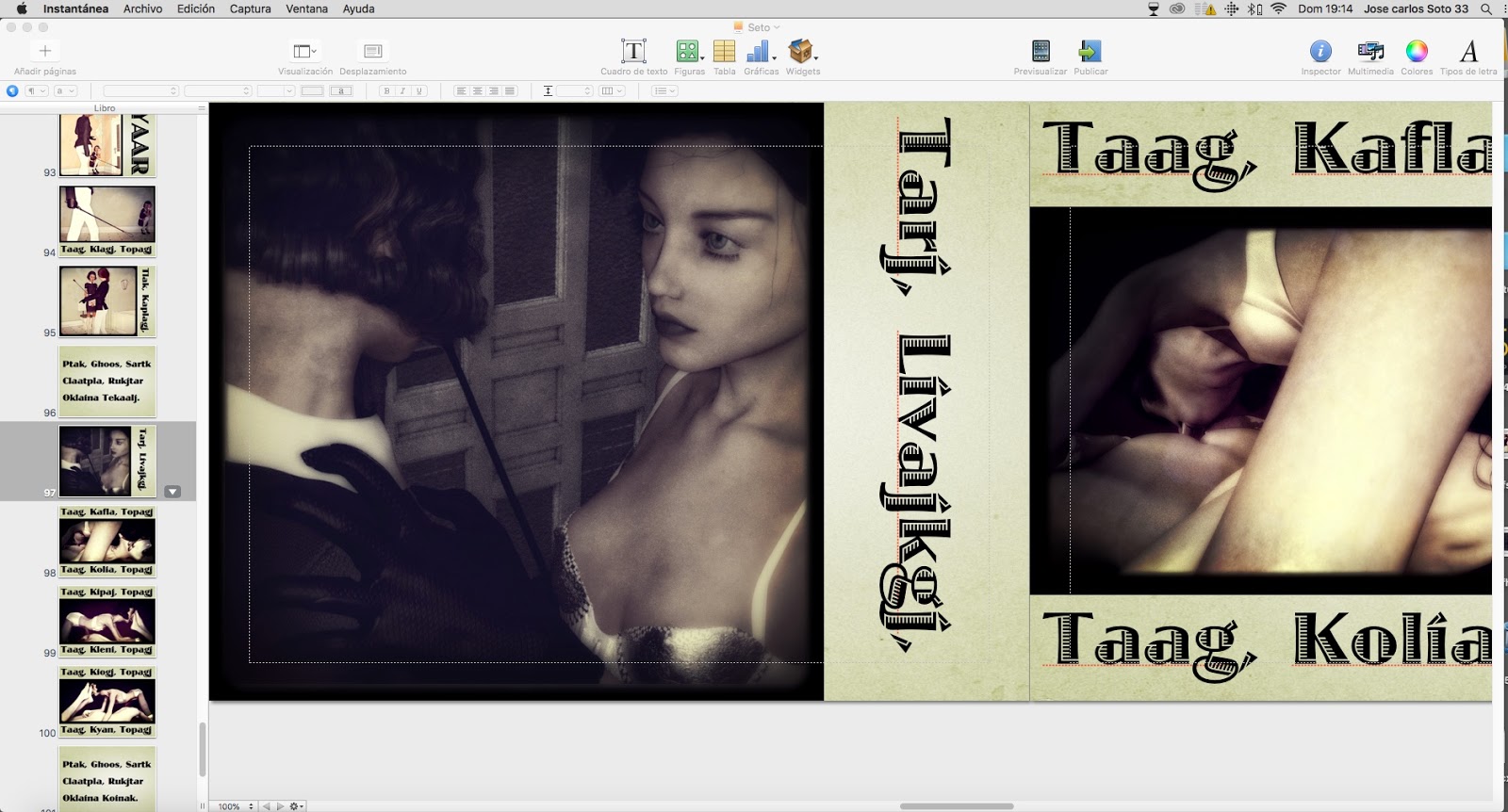The image size is (1508, 812).
Task: Select page 99 thumbnail
Action: coord(107,622)
